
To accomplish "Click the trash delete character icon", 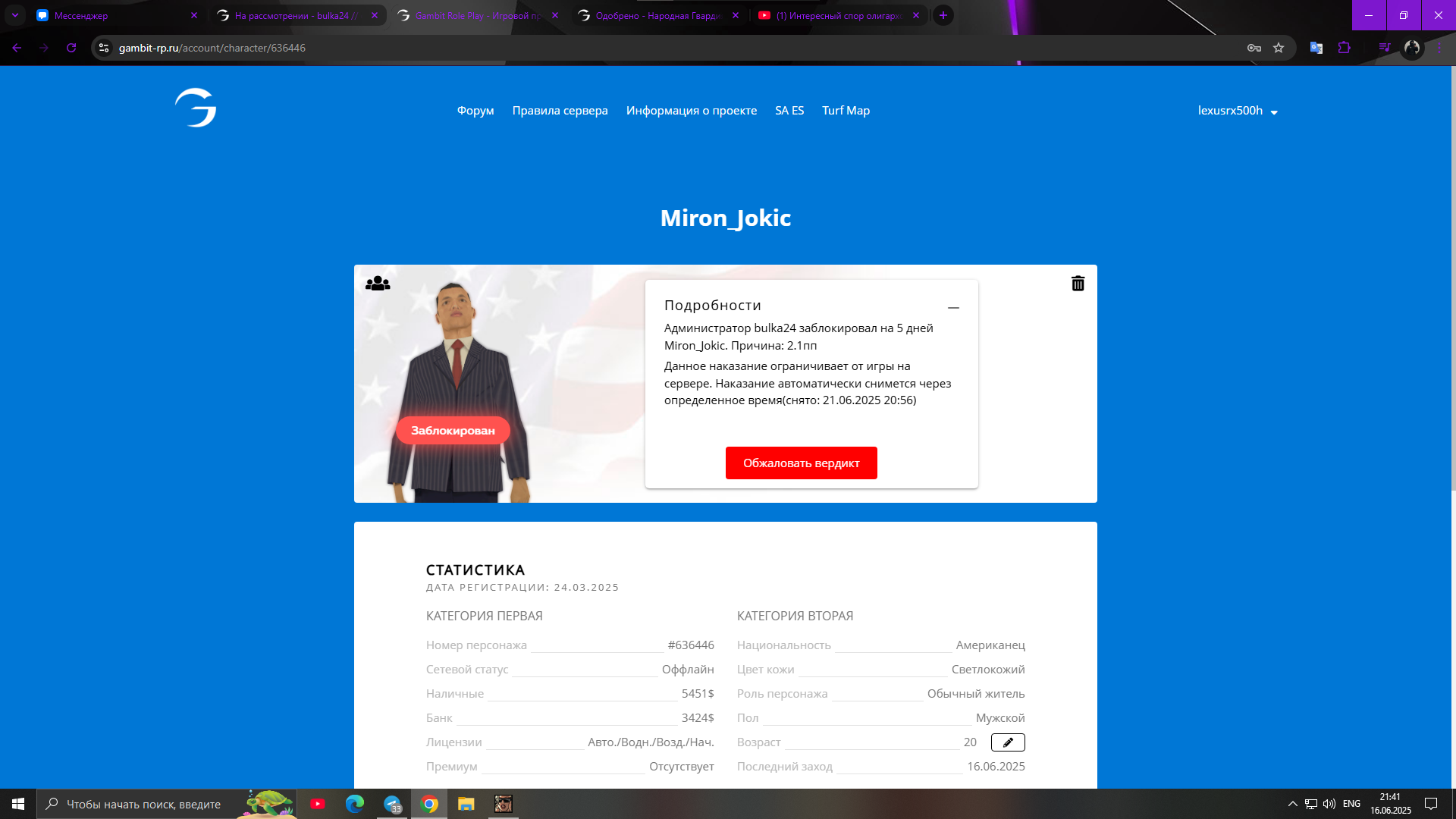I will pos(1078,284).
